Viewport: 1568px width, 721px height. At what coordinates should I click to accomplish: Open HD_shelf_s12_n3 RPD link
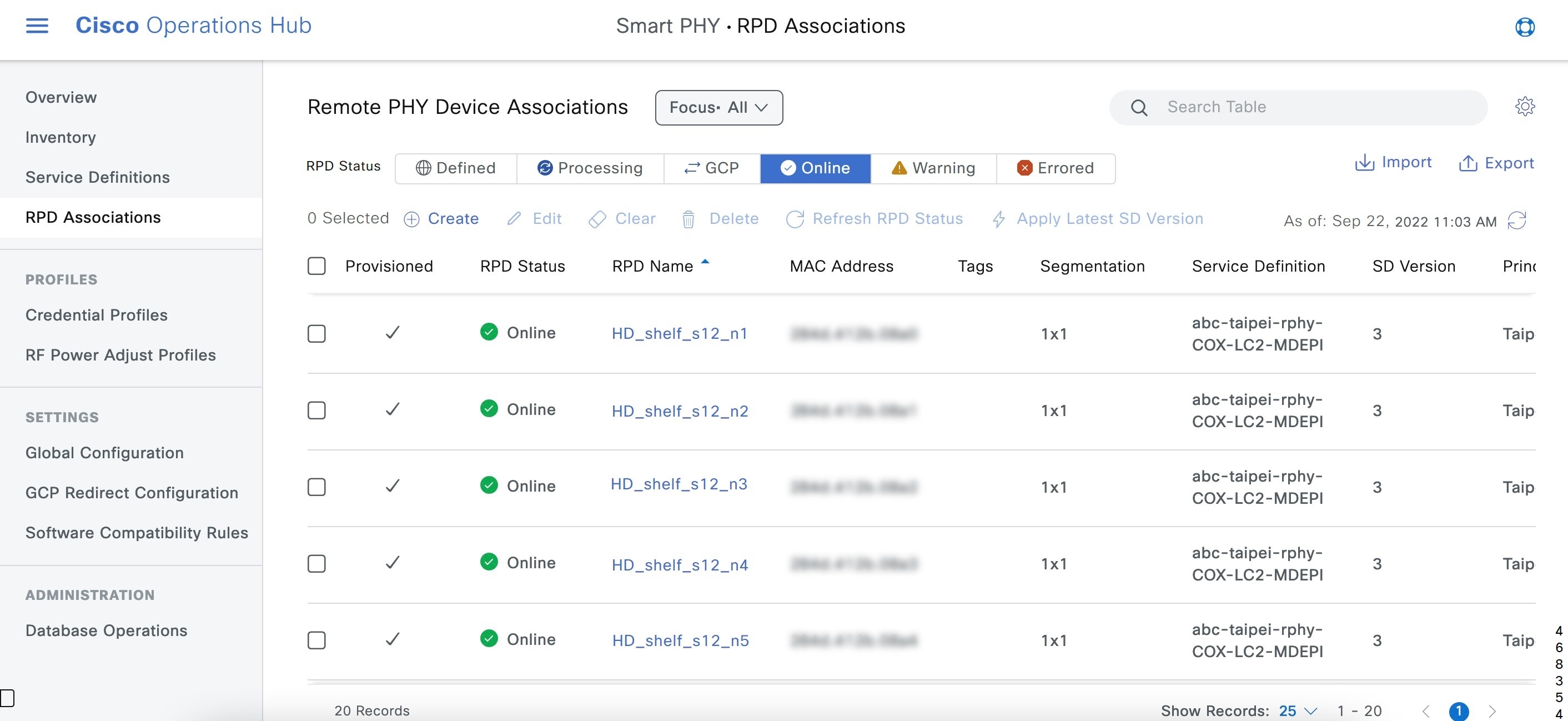pos(679,484)
